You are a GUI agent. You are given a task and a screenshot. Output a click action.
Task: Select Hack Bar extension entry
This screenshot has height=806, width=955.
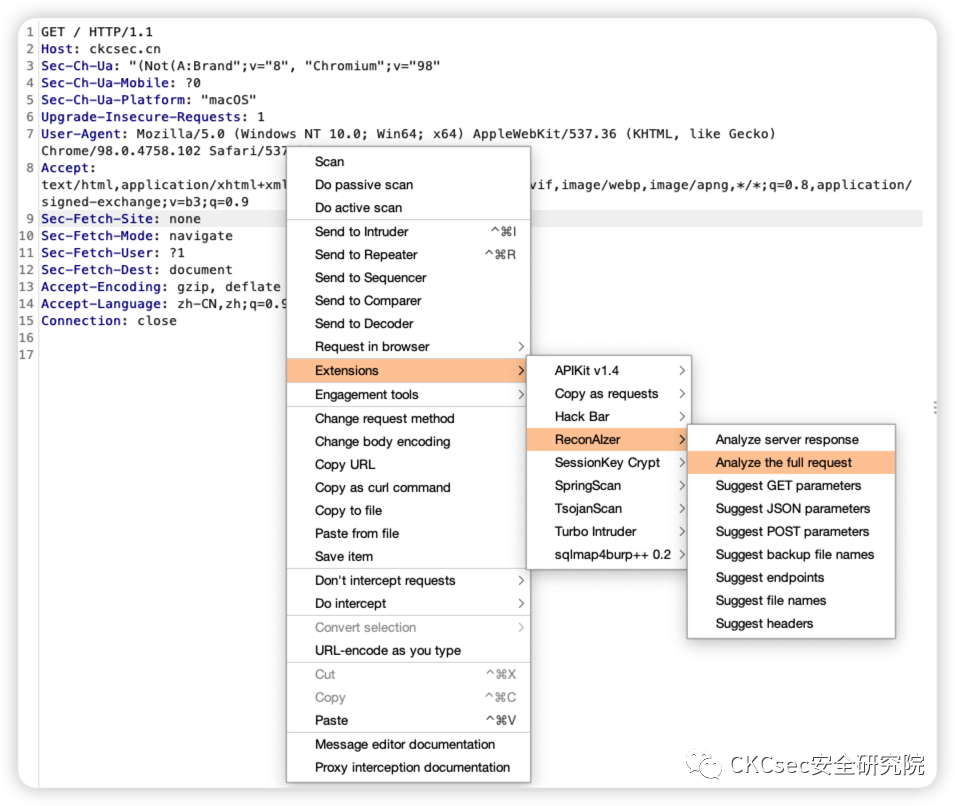[582, 417]
